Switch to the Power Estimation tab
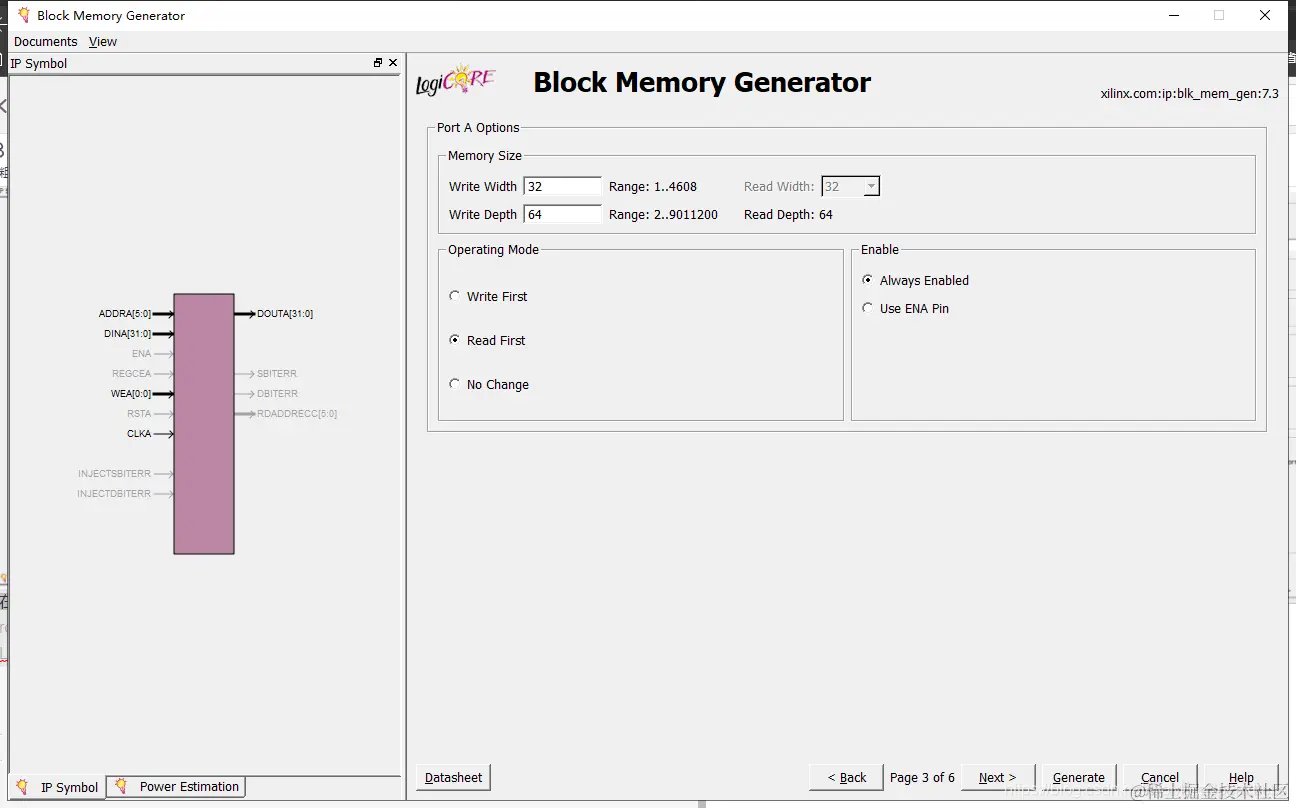 pyautogui.click(x=176, y=786)
